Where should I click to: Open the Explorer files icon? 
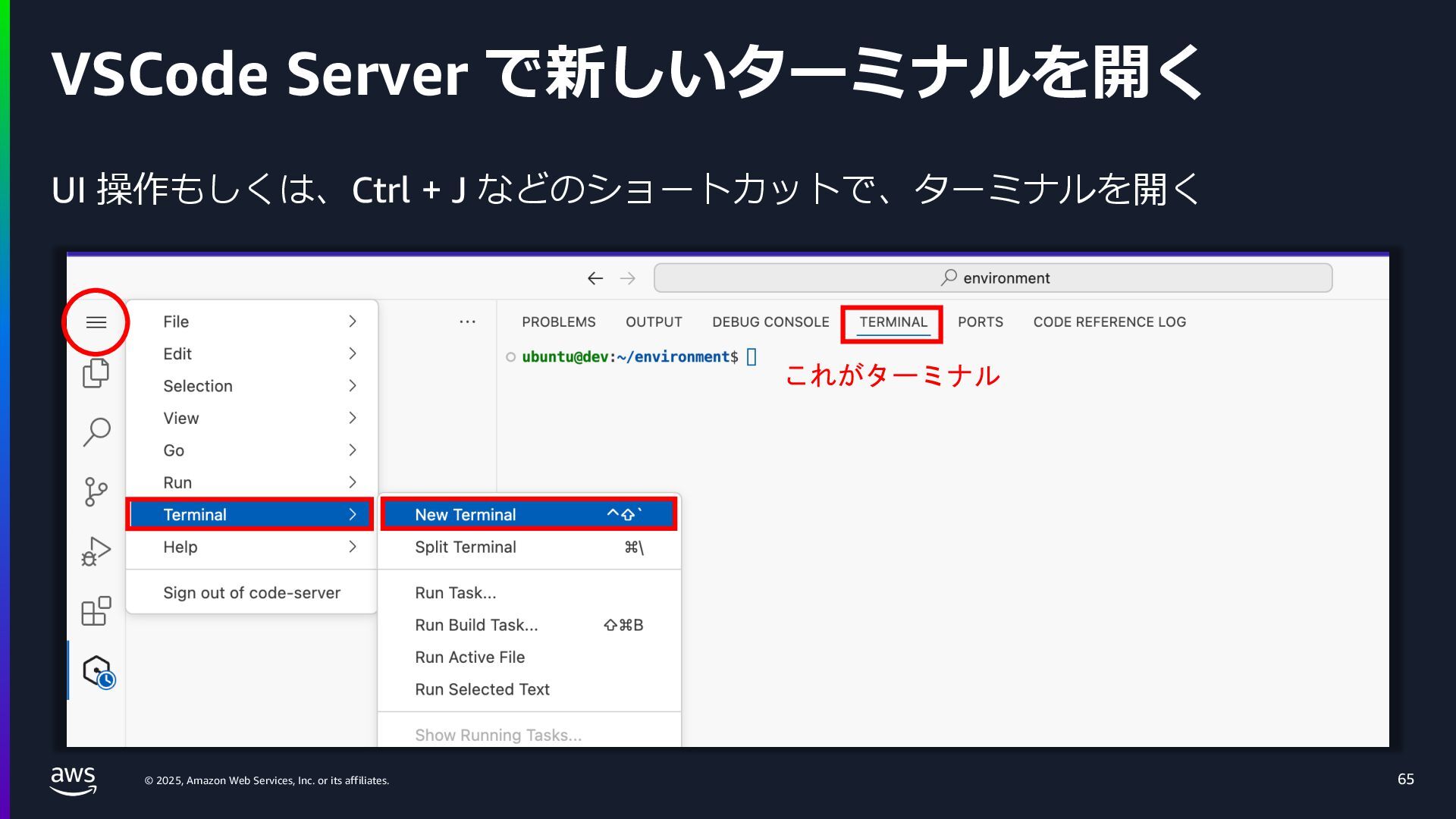pos(96,373)
